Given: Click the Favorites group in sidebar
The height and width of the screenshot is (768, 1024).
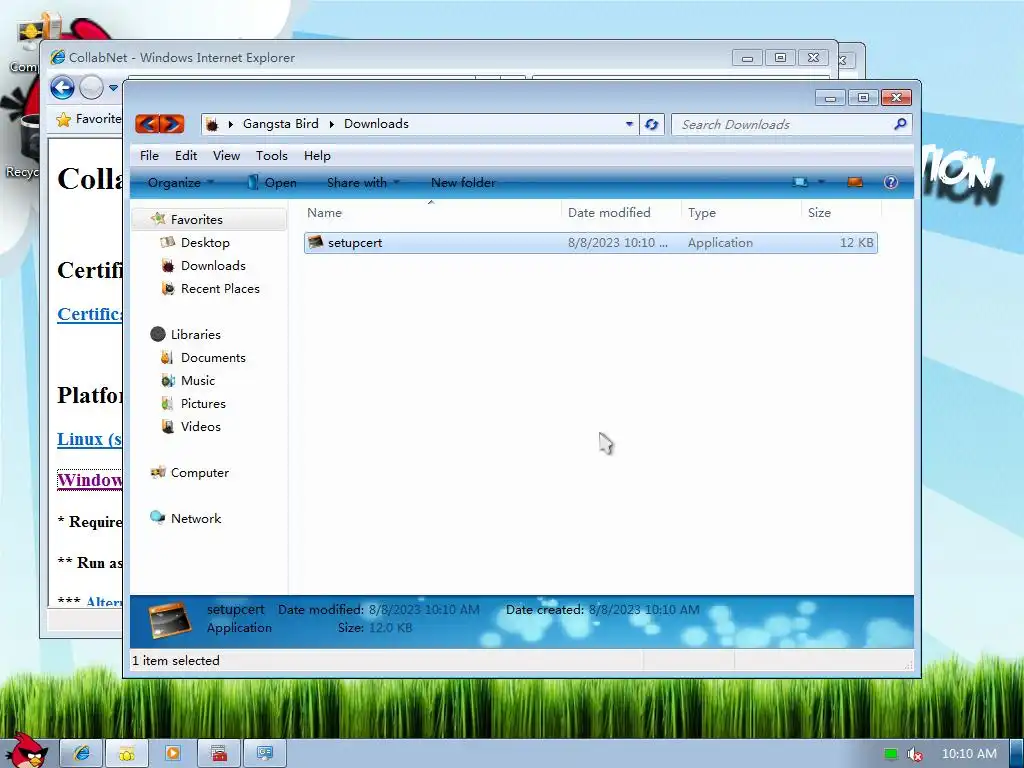Looking at the screenshot, I should click(196, 219).
